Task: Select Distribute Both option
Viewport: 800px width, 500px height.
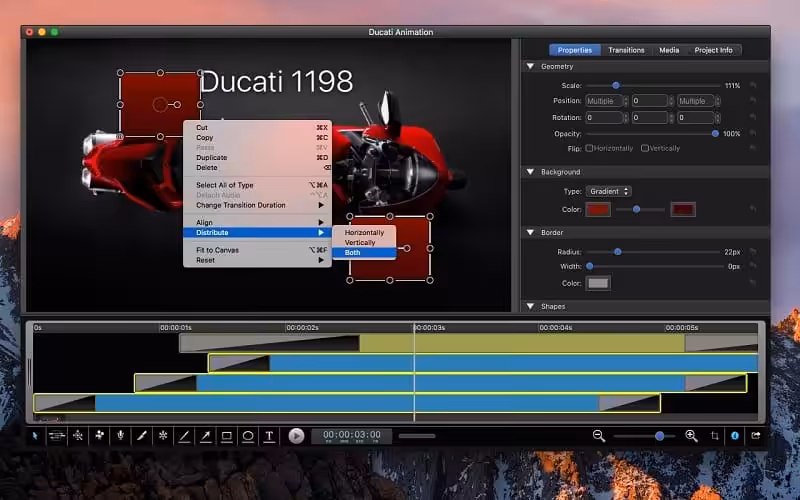Action: [364, 253]
